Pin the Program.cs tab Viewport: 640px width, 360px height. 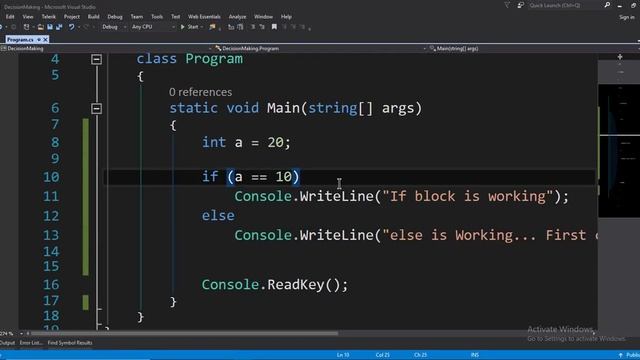(39, 40)
